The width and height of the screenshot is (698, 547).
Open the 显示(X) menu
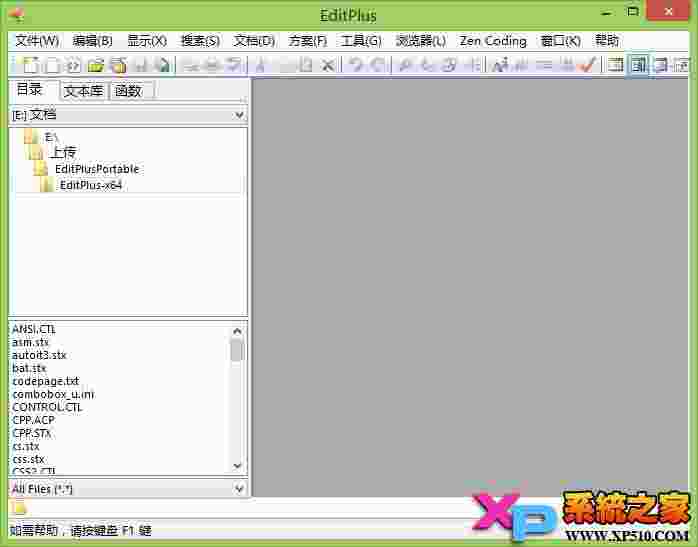(x=147, y=41)
